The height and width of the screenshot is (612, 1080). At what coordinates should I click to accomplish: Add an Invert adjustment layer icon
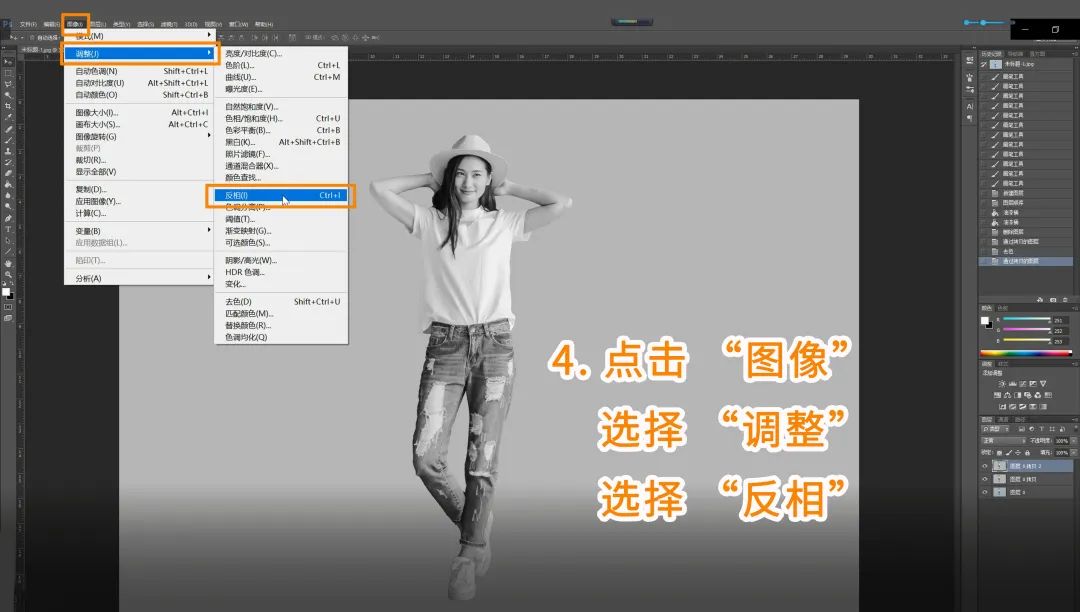coord(1002,407)
